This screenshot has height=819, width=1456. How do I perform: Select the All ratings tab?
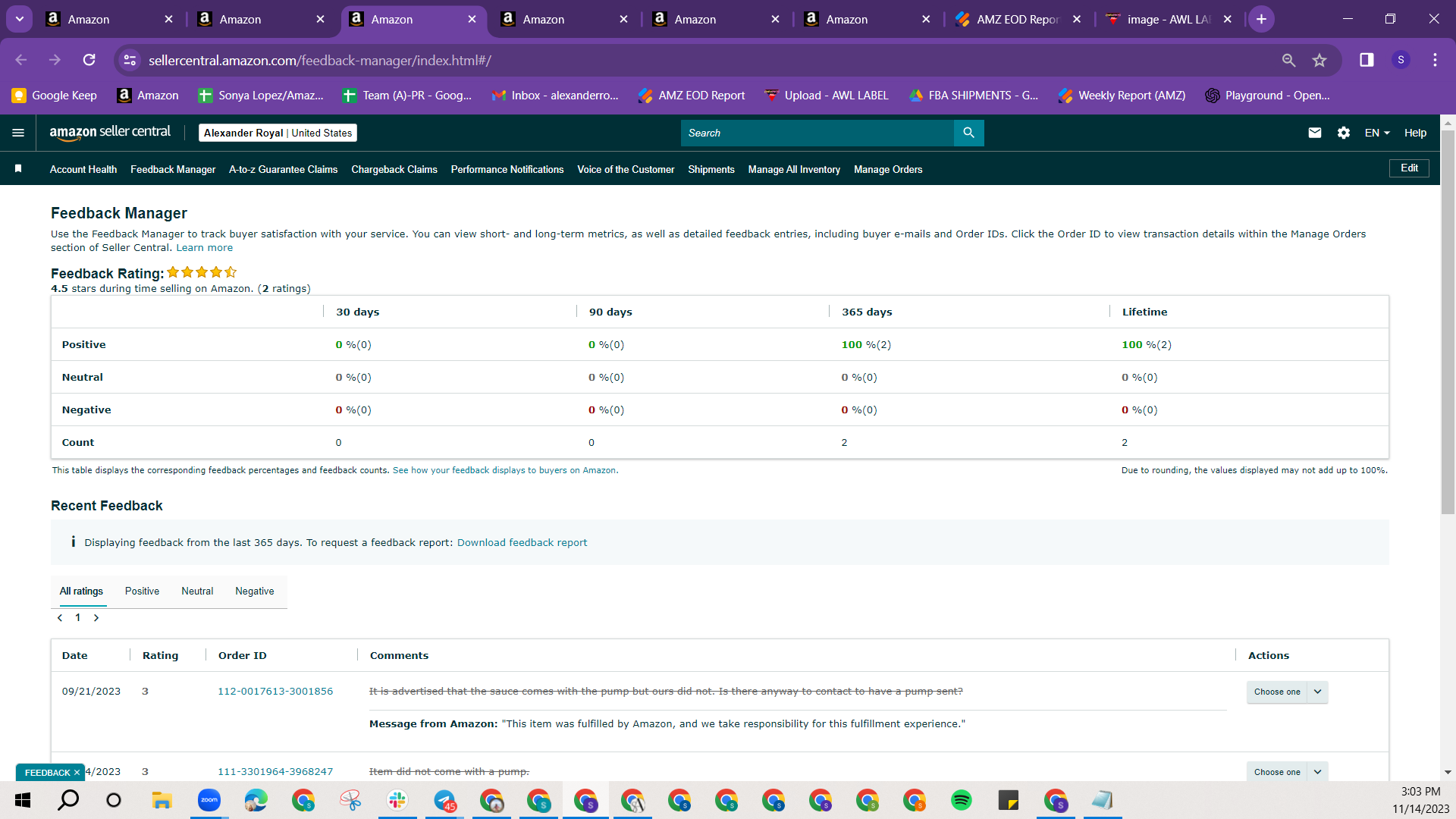click(x=81, y=591)
